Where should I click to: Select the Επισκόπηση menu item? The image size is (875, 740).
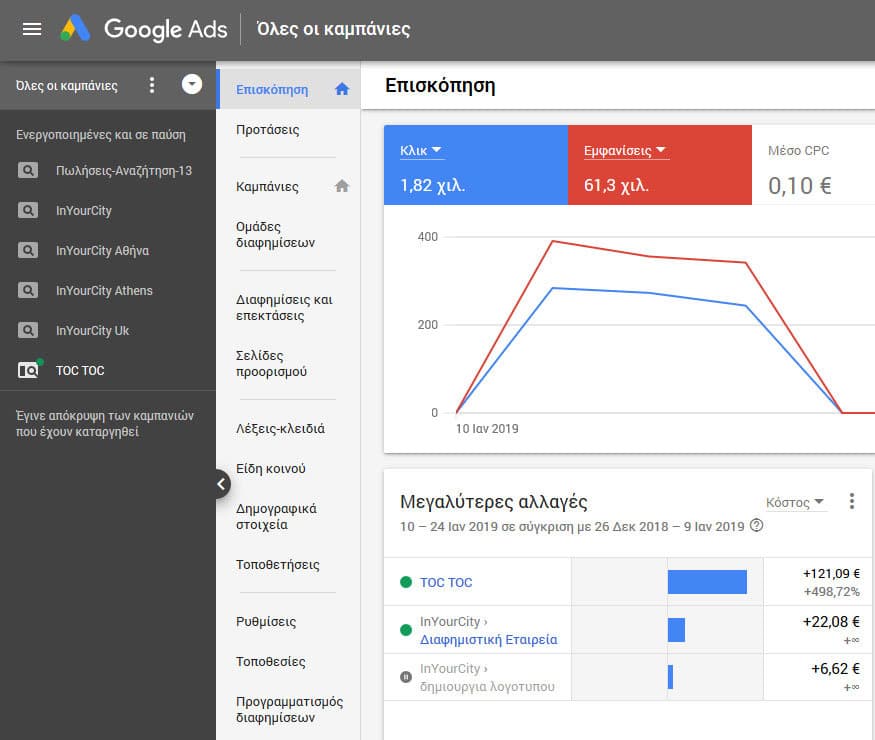(x=290, y=89)
